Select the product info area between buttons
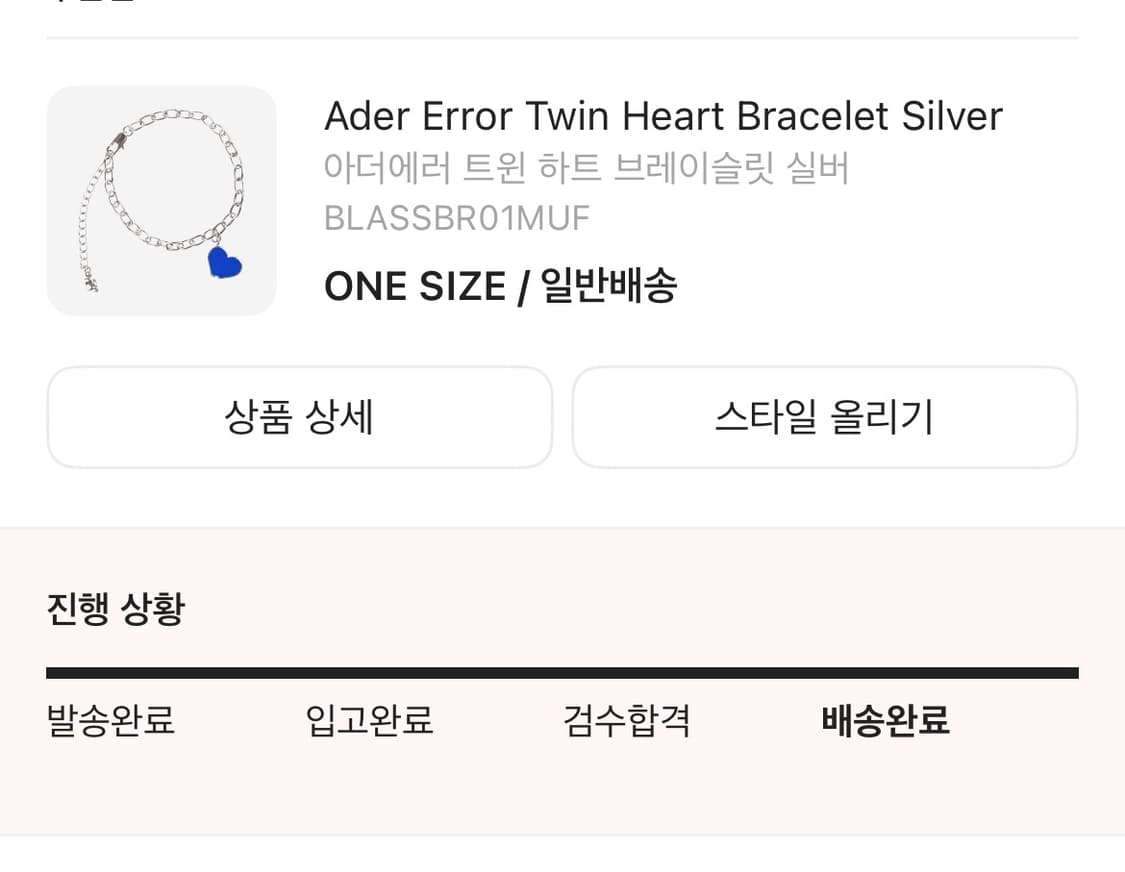Viewport: 1125px width, 872px height. click(x=562, y=340)
